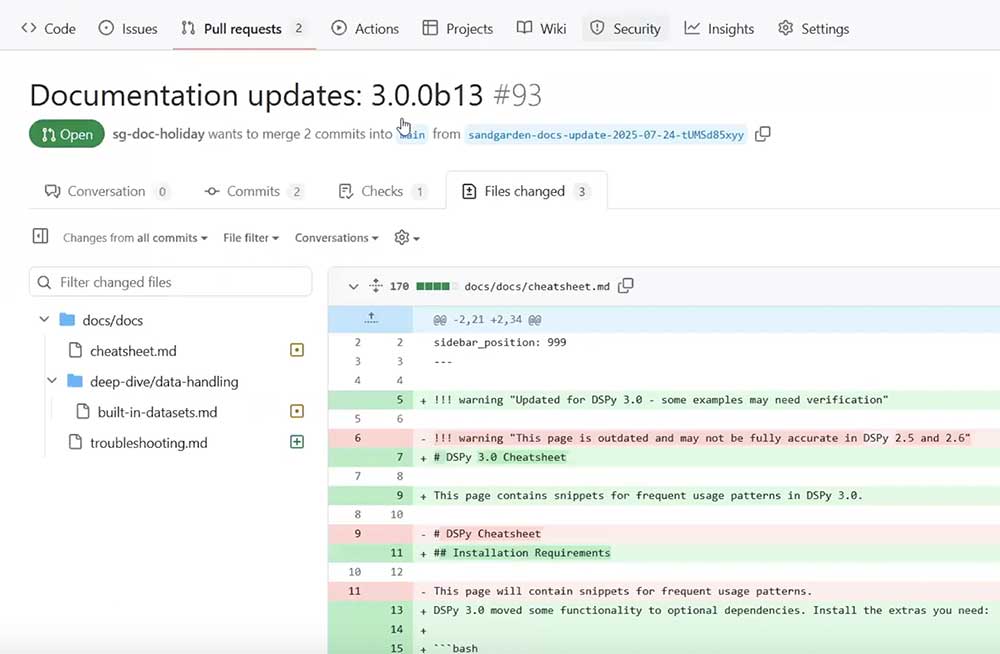
Task: Click modified status icon for cheatsheet.md
Action: point(297,350)
